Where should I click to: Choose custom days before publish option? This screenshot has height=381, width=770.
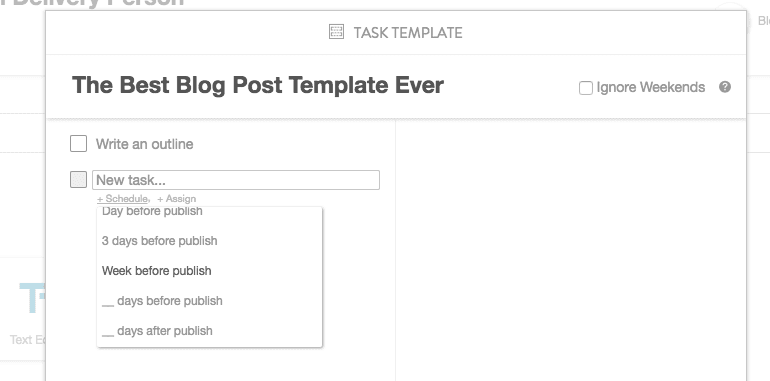162,301
